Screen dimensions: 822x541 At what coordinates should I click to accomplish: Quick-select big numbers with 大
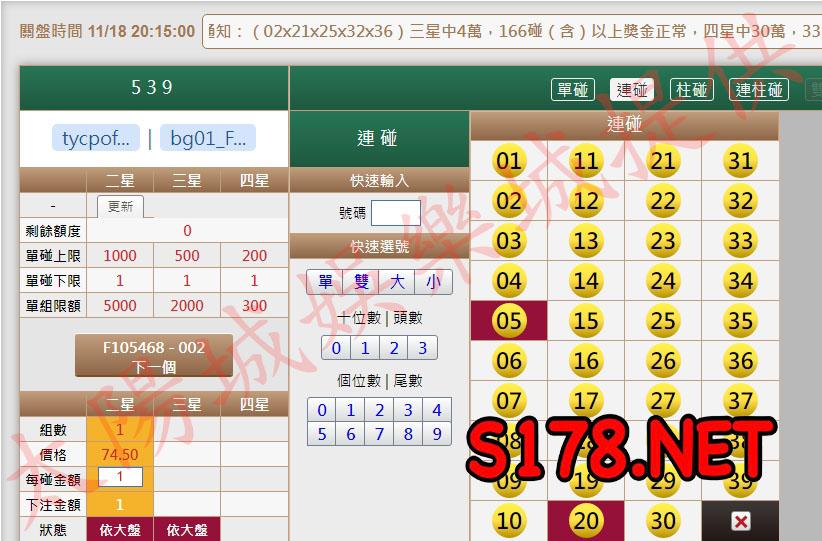pos(397,282)
